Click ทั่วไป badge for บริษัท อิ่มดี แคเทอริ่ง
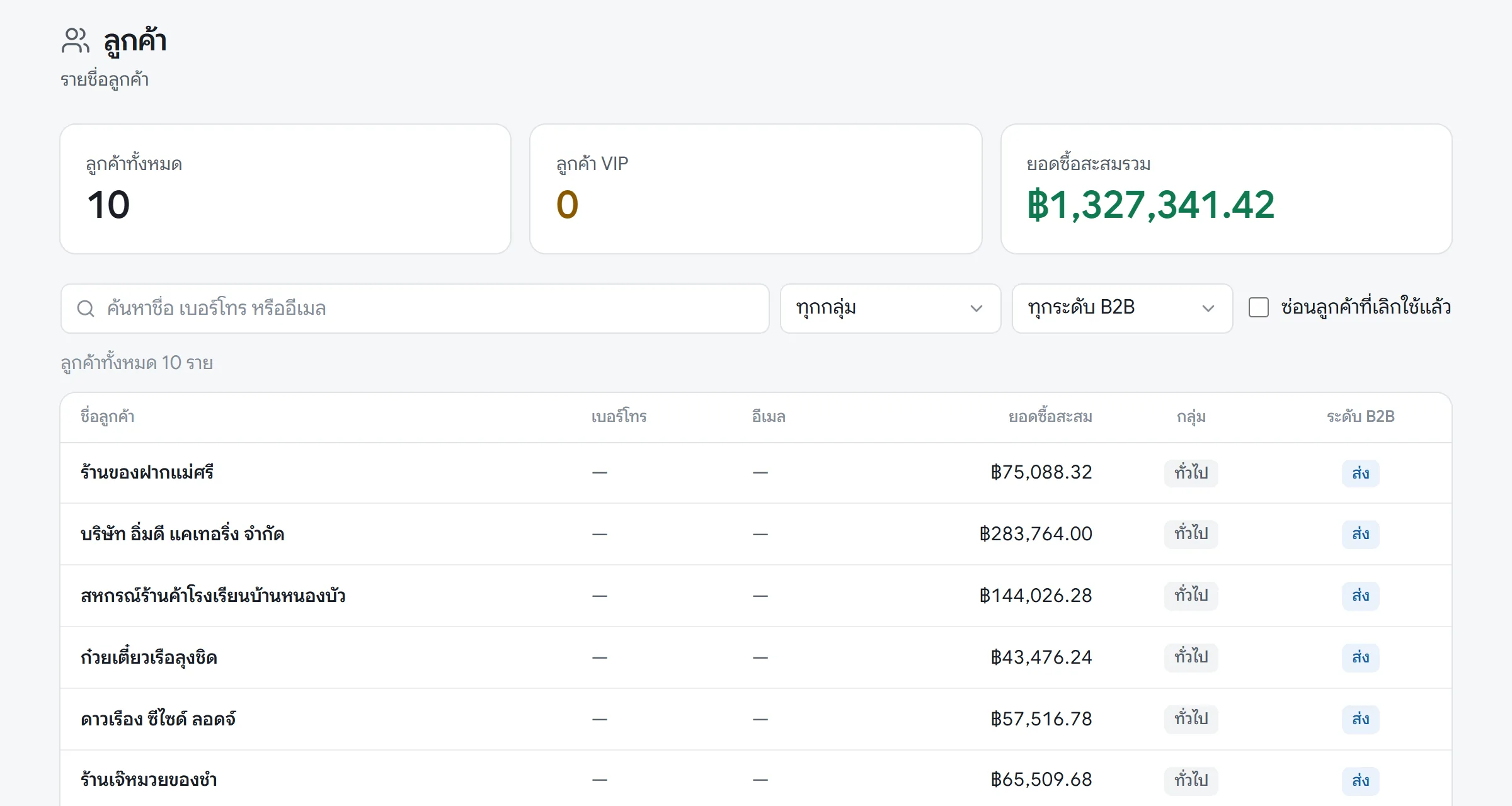The height and width of the screenshot is (806, 1512). coord(1191,534)
